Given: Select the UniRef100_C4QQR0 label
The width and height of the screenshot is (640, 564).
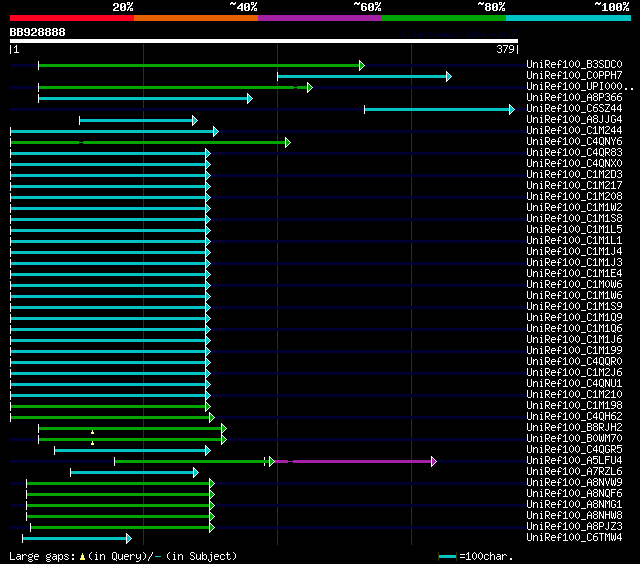Looking at the screenshot, I should (x=574, y=362).
